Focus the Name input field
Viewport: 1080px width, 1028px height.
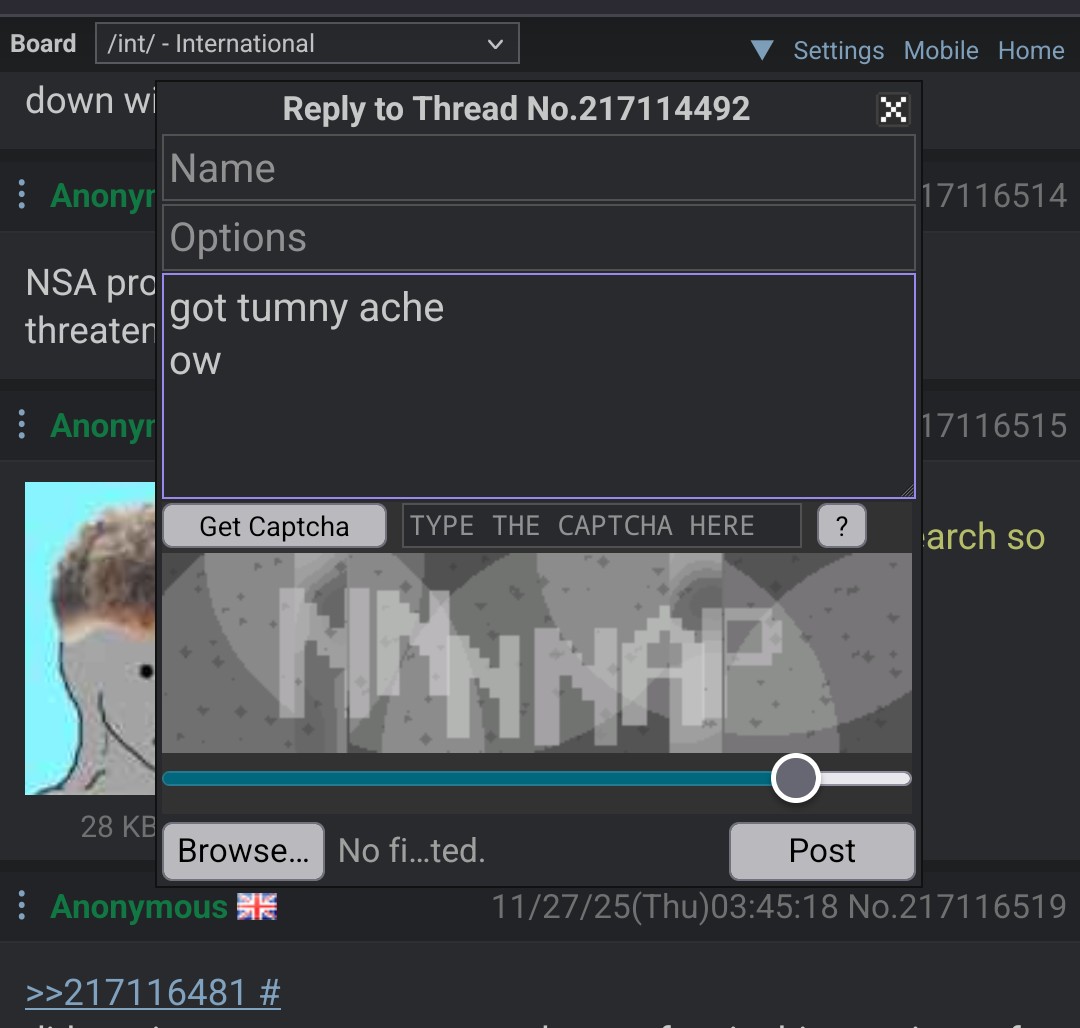point(539,168)
